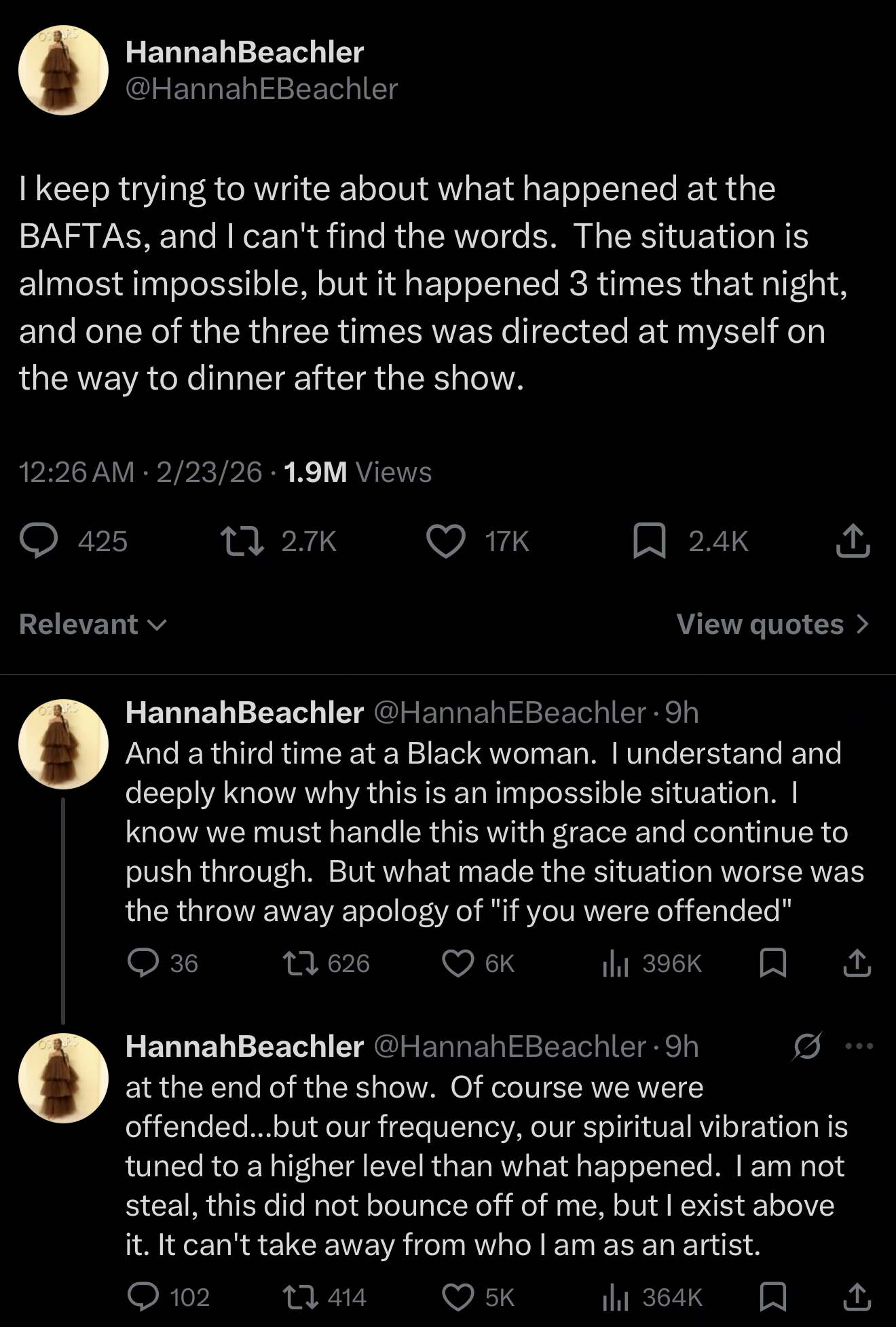The height and width of the screenshot is (1327, 896).
Task: Open the @HannahEBeachler handle in header
Action: pos(261,89)
